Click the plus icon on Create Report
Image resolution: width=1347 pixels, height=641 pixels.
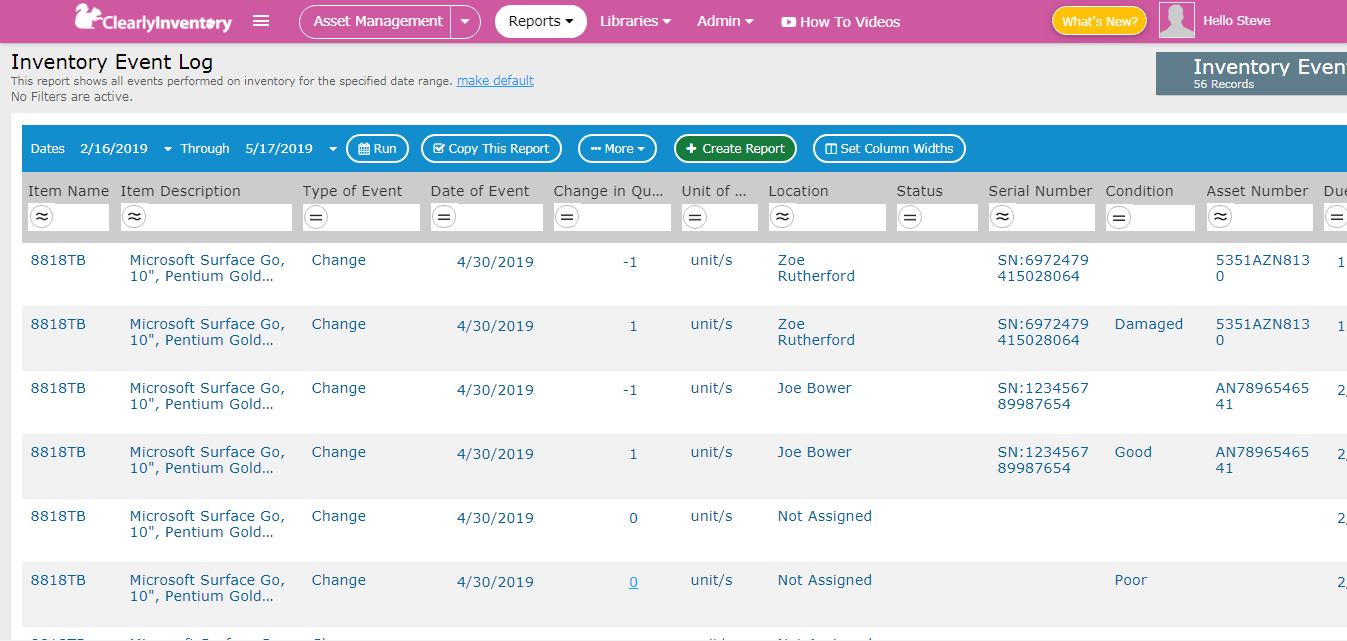tap(690, 148)
